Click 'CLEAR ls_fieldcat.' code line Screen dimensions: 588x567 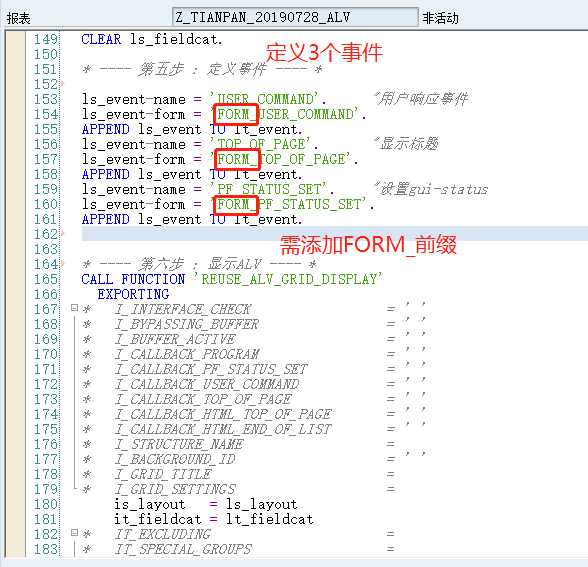pyautogui.click(x=152, y=39)
